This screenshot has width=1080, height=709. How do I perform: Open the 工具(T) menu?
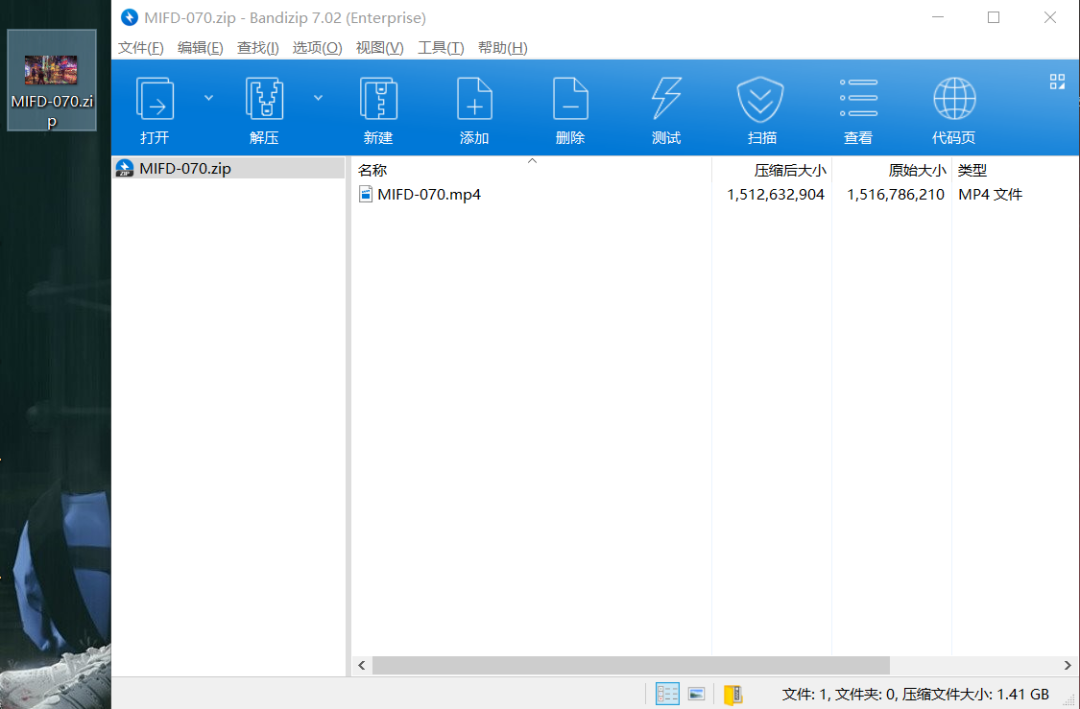(441, 48)
